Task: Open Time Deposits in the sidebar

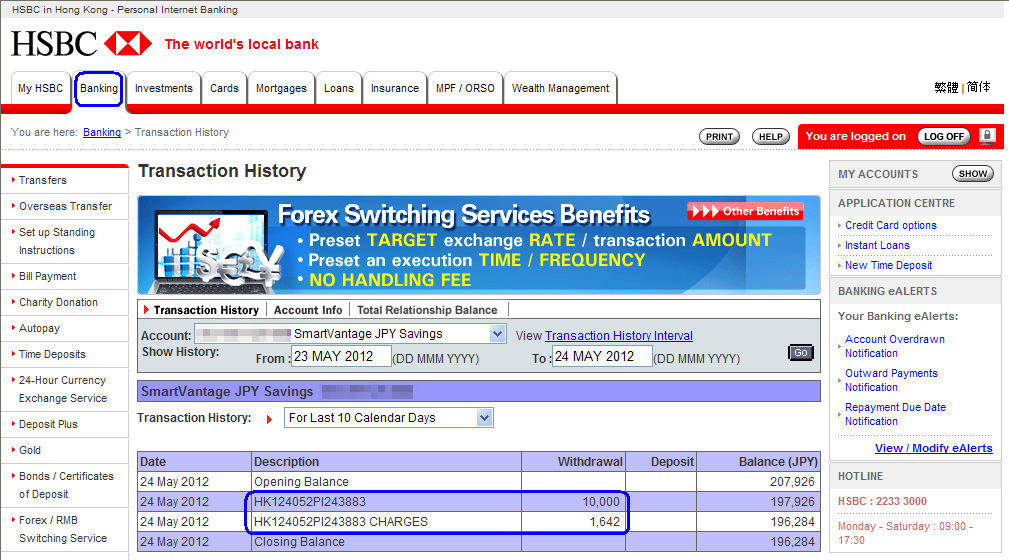Action: (52, 354)
